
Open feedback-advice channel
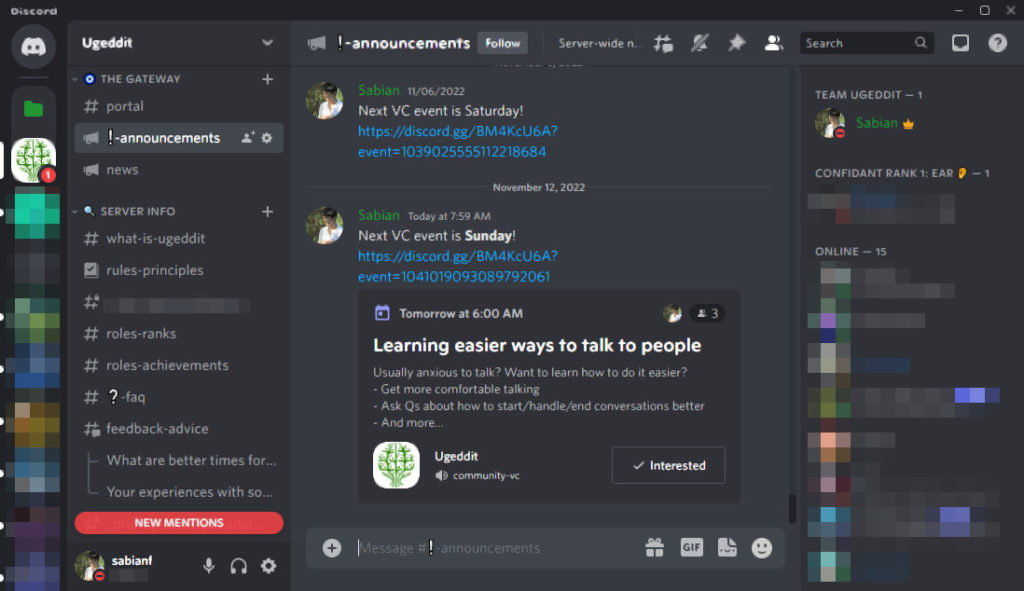click(x=178, y=429)
